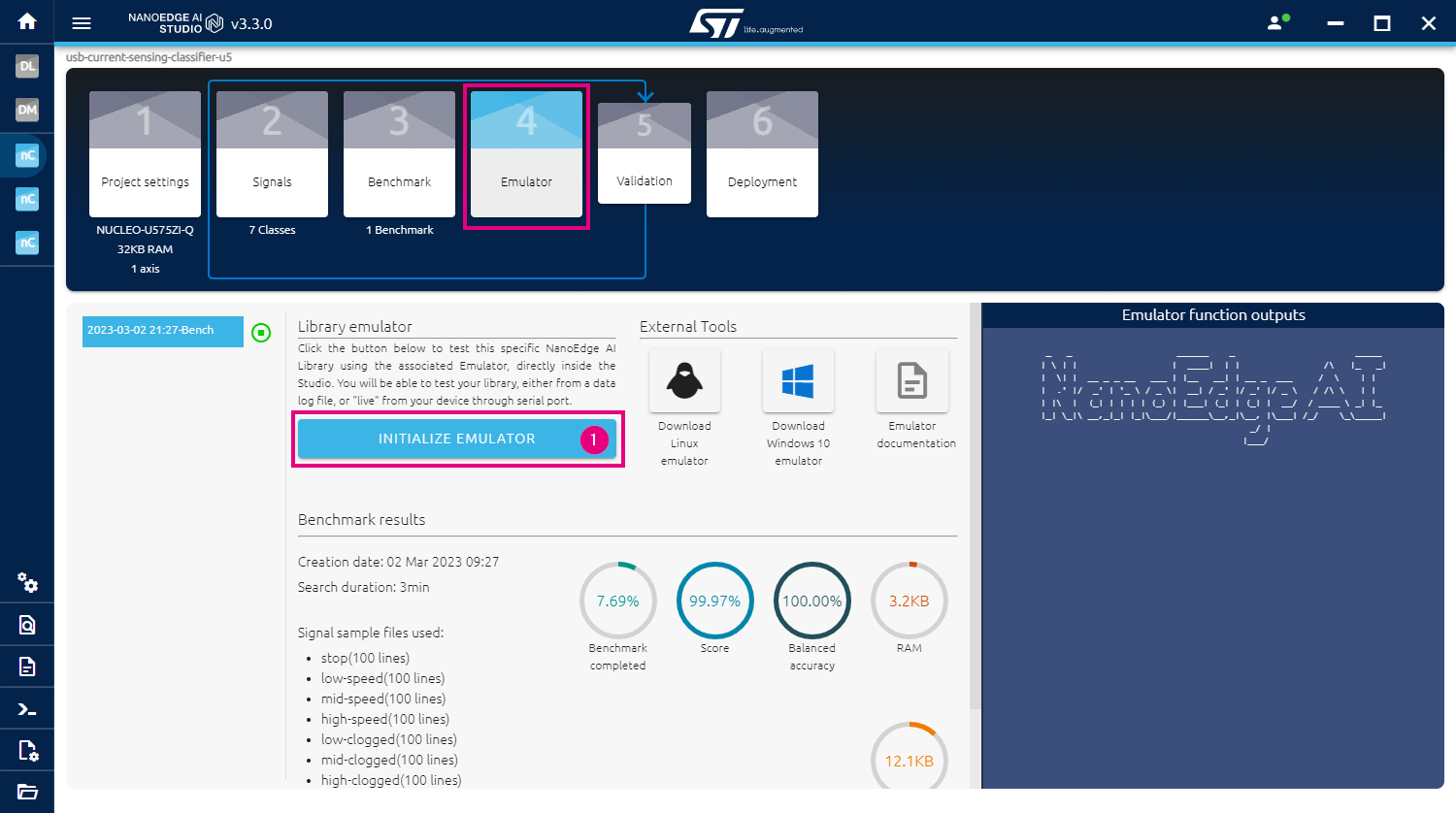The image size is (1456, 813).
Task: Click the NanoEdge AI Studio logo
Action: coord(176,23)
